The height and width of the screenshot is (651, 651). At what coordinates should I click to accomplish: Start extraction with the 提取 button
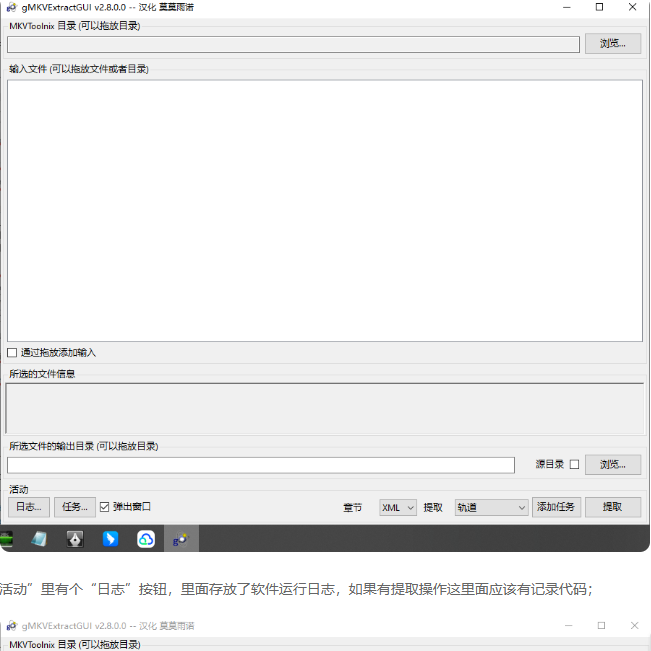(613, 507)
